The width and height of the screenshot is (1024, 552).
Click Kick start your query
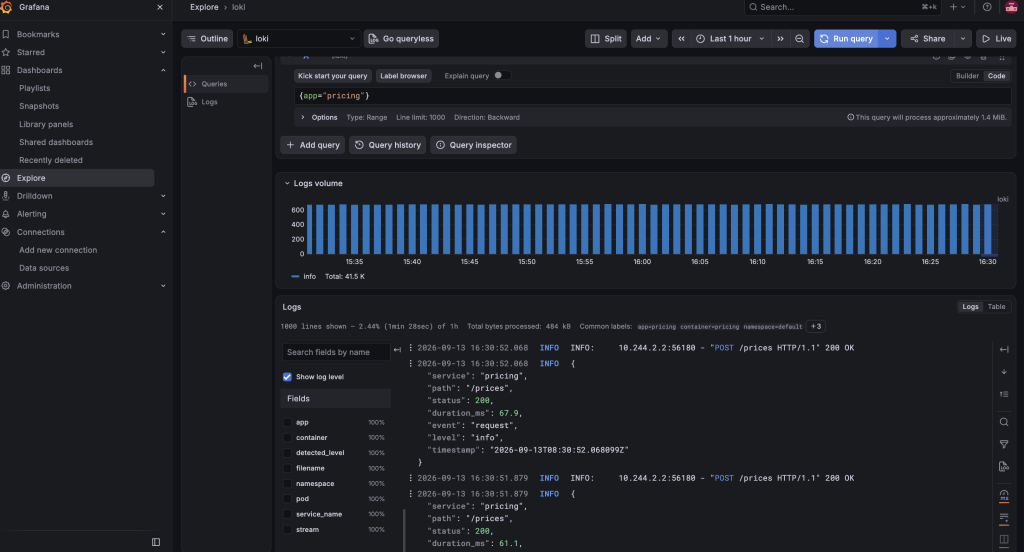coord(332,76)
